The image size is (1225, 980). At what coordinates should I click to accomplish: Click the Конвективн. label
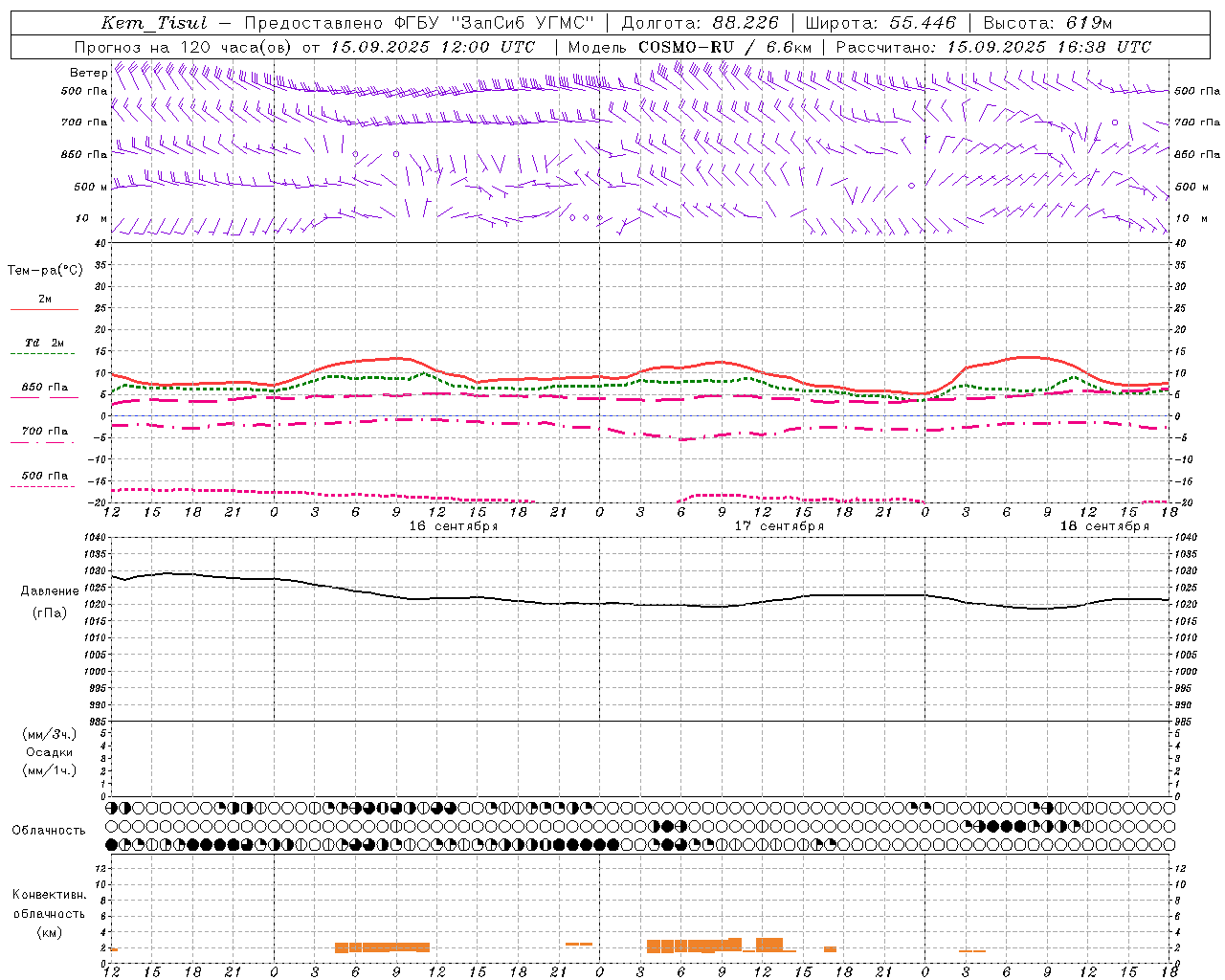[50, 896]
